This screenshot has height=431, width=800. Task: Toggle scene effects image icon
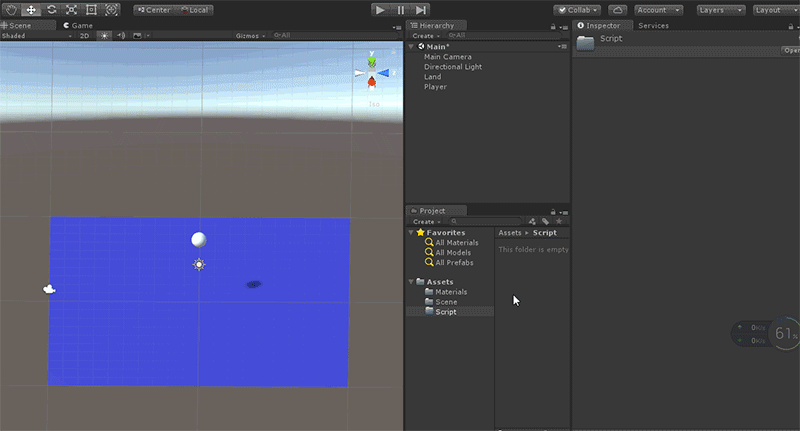137,36
